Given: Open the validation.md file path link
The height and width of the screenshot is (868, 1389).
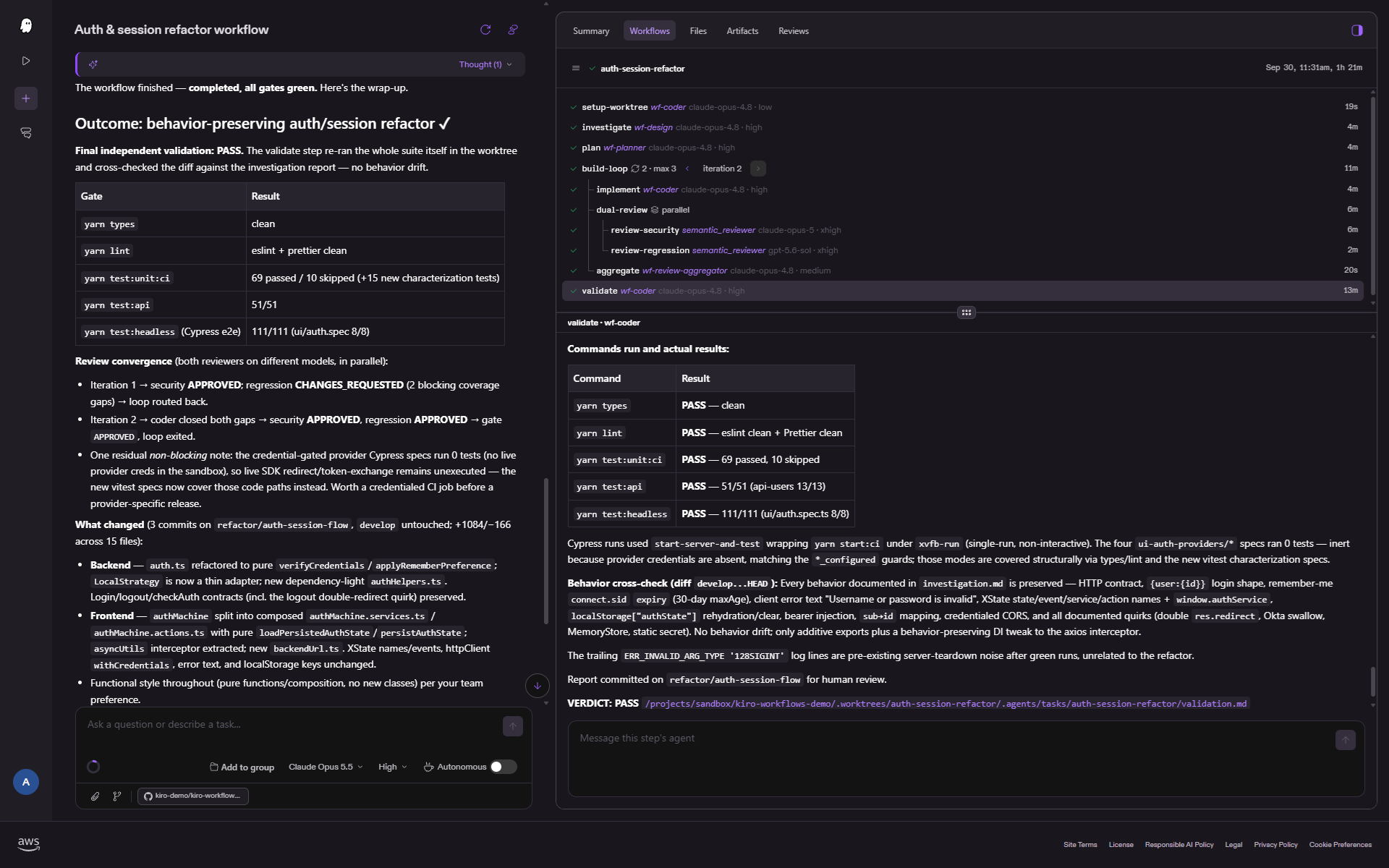Looking at the screenshot, I should click(x=946, y=704).
